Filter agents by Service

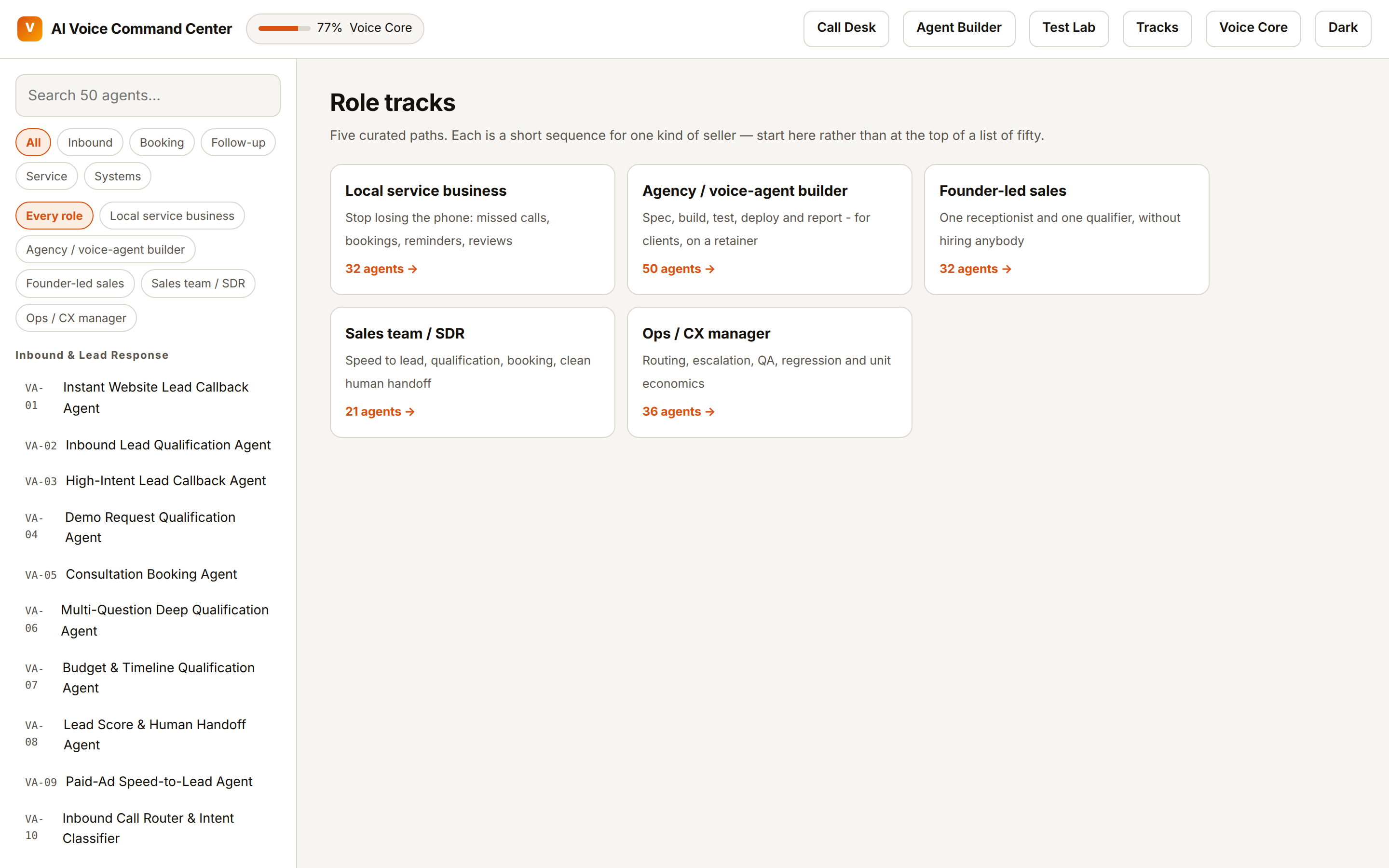point(46,176)
